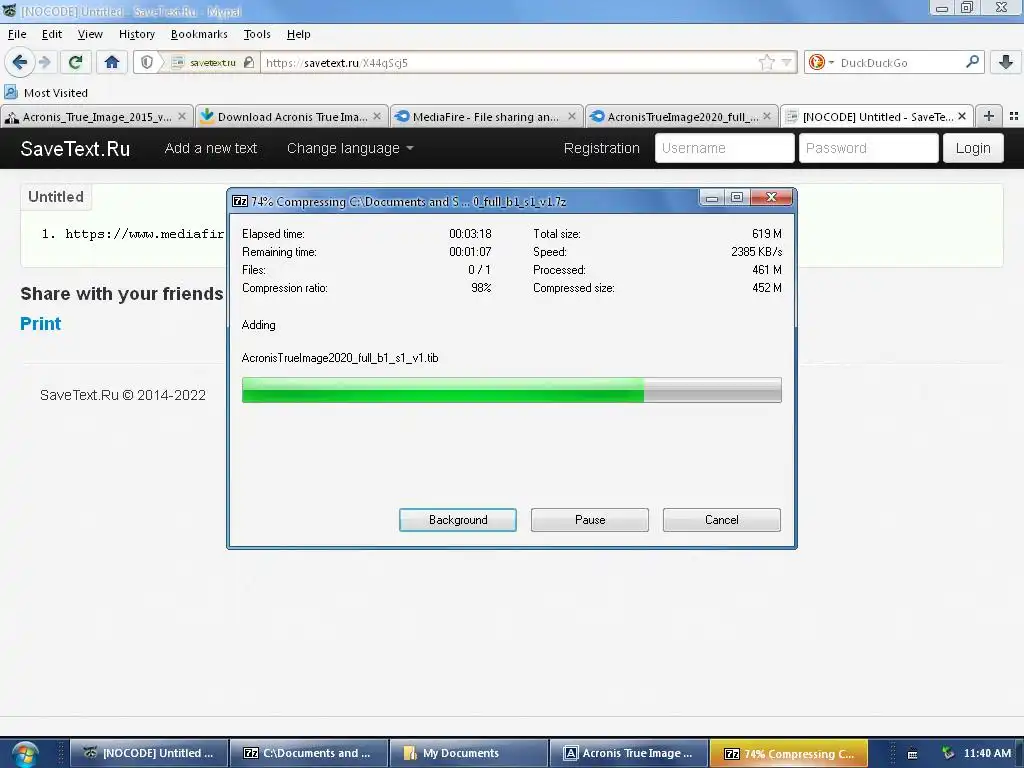Click the 7z icon in dialog title bar

240,201
